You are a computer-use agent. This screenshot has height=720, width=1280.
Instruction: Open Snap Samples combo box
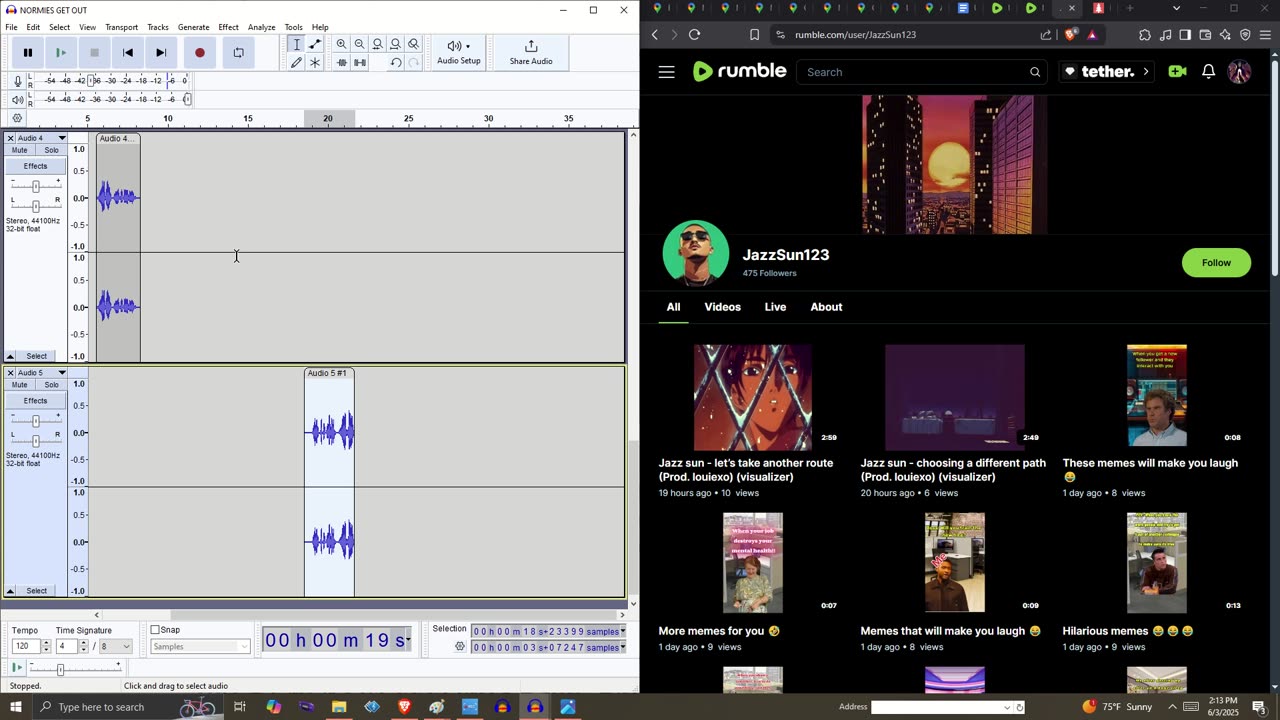(200, 647)
